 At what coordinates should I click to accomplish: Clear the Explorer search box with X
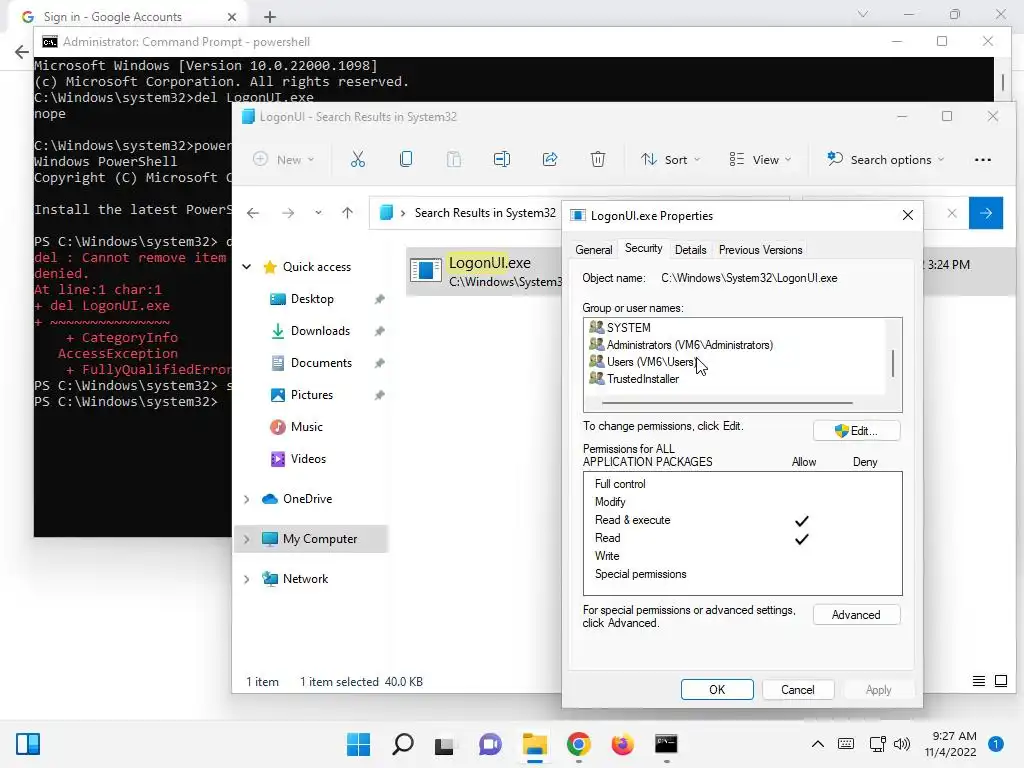coord(952,213)
